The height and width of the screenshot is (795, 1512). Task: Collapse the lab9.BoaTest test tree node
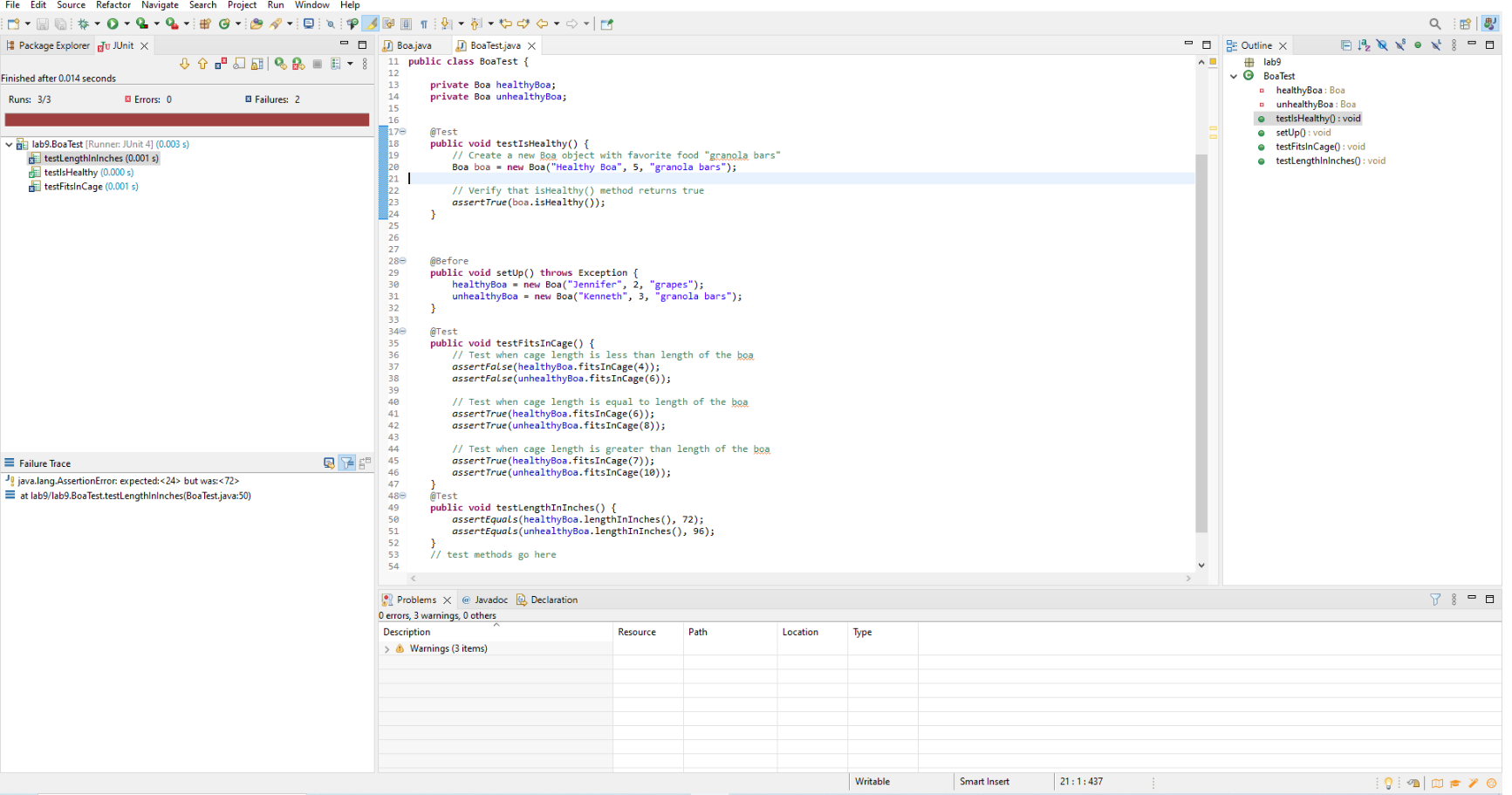click(9, 144)
